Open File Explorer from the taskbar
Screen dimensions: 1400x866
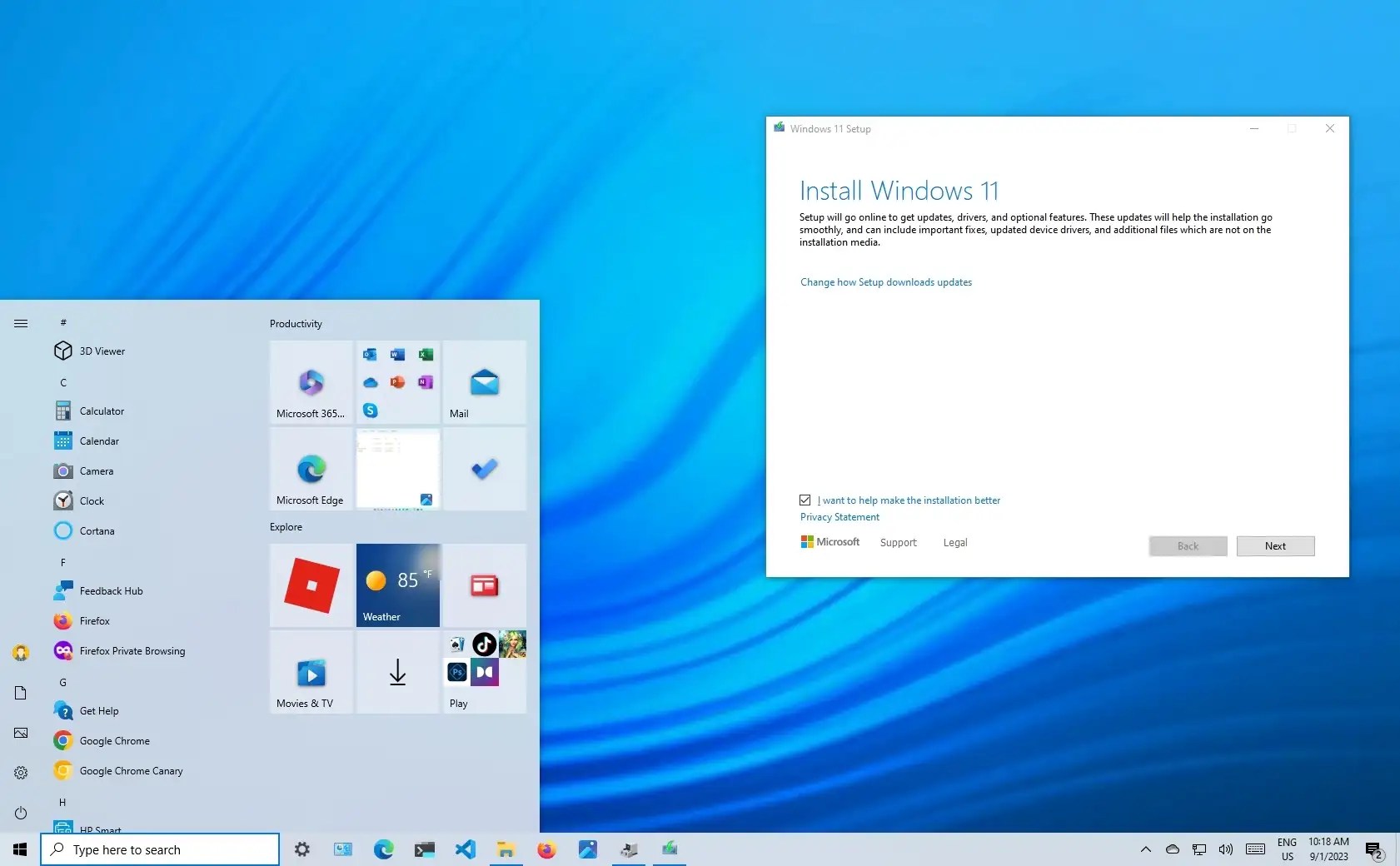coord(506,849)
